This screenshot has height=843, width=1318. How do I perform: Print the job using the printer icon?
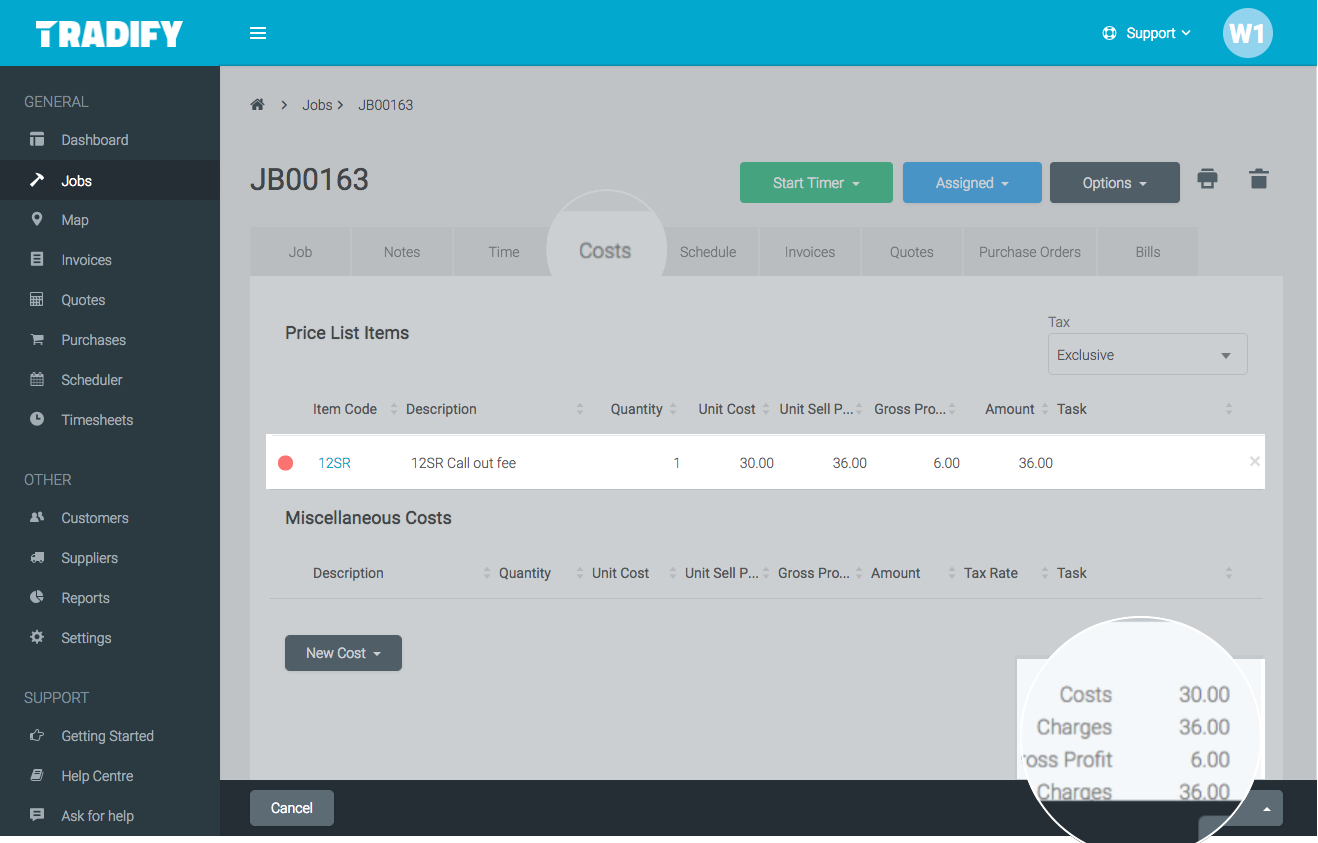1207,179
